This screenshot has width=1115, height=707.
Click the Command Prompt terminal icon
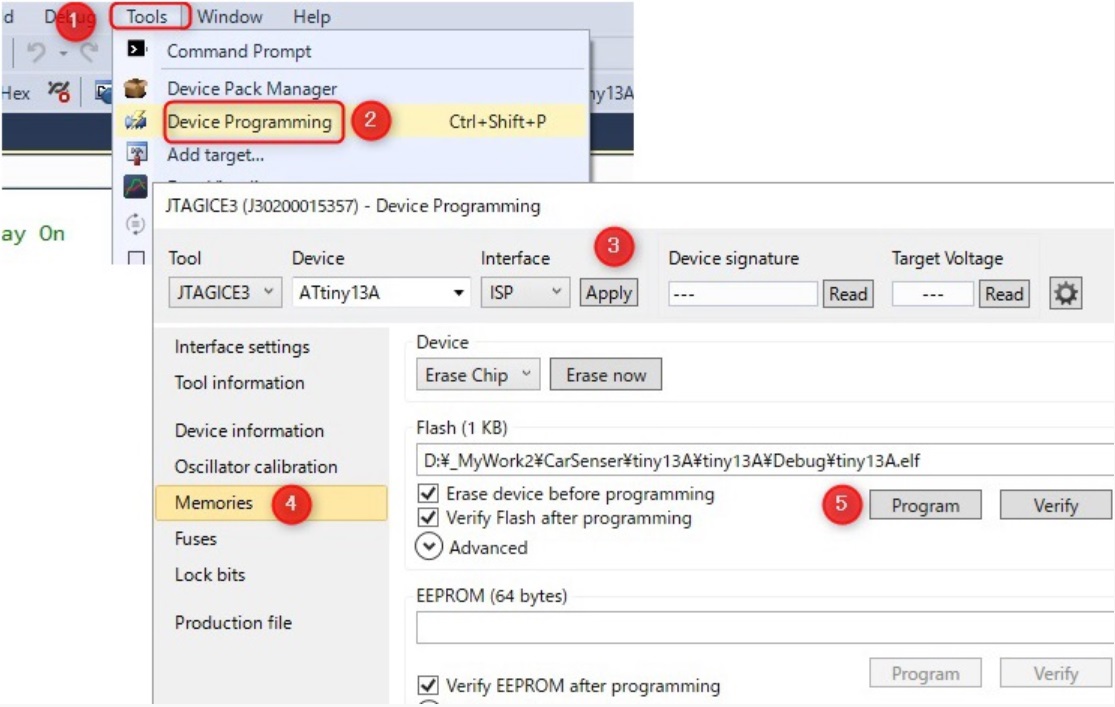click(x=136, y=50)
